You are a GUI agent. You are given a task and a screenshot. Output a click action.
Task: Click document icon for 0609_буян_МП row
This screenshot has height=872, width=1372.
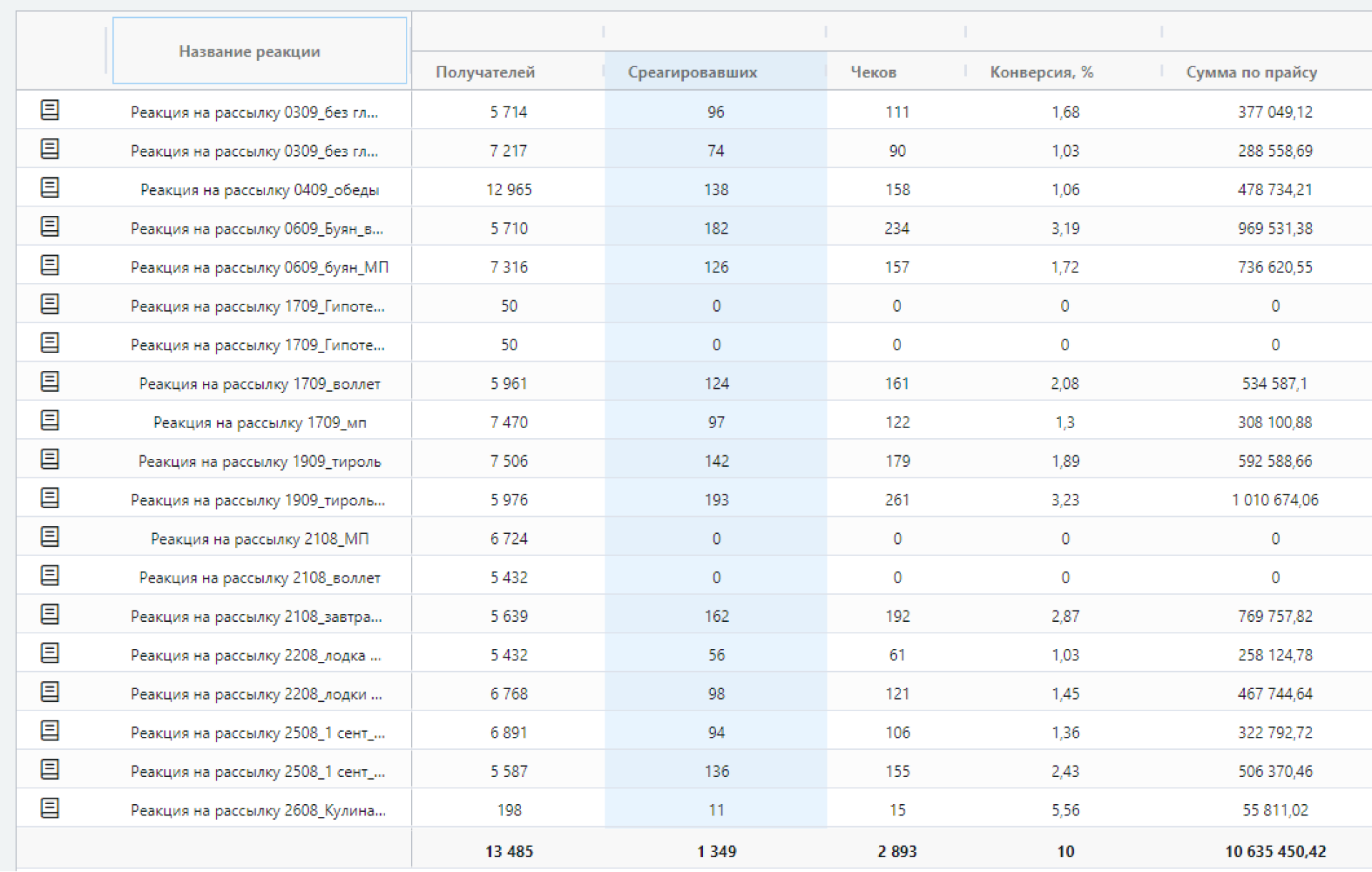coord(49,266)
